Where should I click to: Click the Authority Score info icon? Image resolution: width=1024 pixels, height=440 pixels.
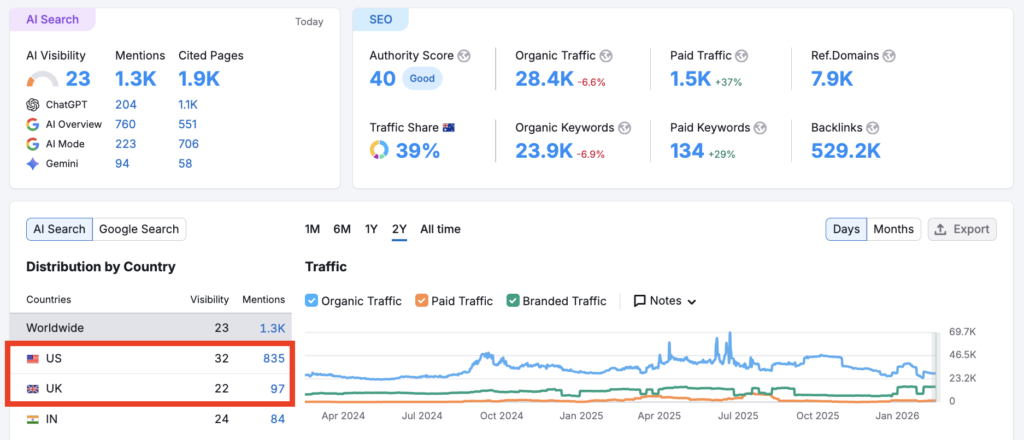pos(464,56)
